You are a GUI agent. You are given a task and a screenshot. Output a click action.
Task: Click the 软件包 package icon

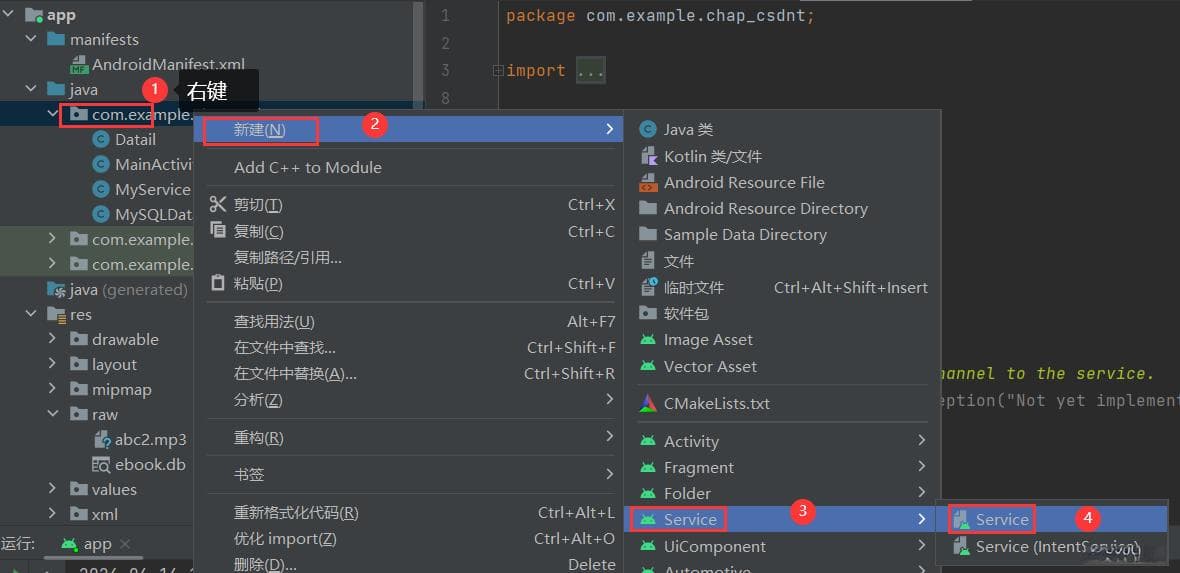(647, 312)
